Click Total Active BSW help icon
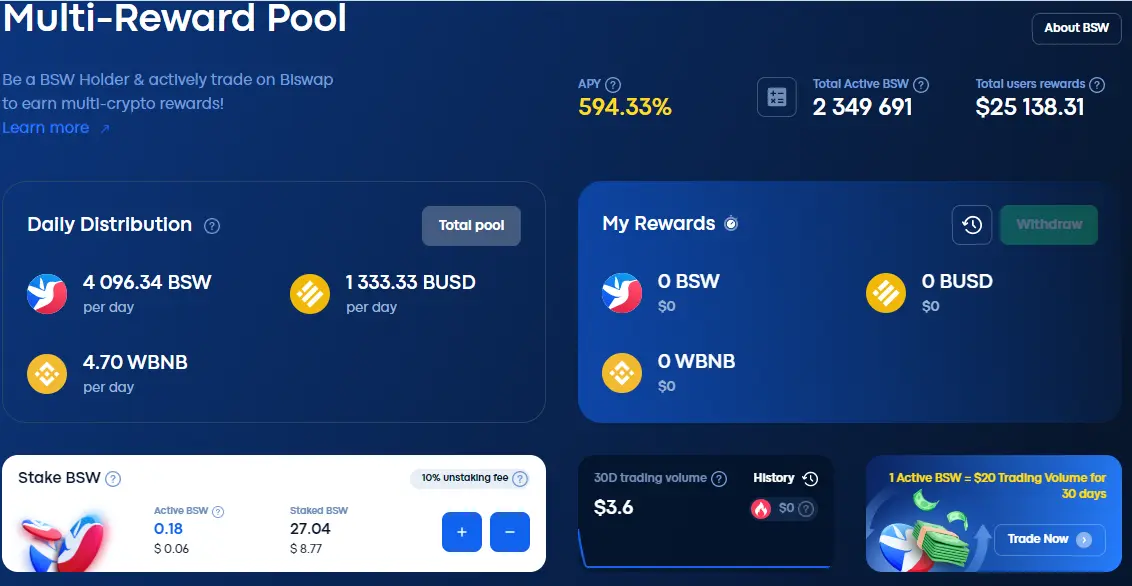 coord(921,84)
